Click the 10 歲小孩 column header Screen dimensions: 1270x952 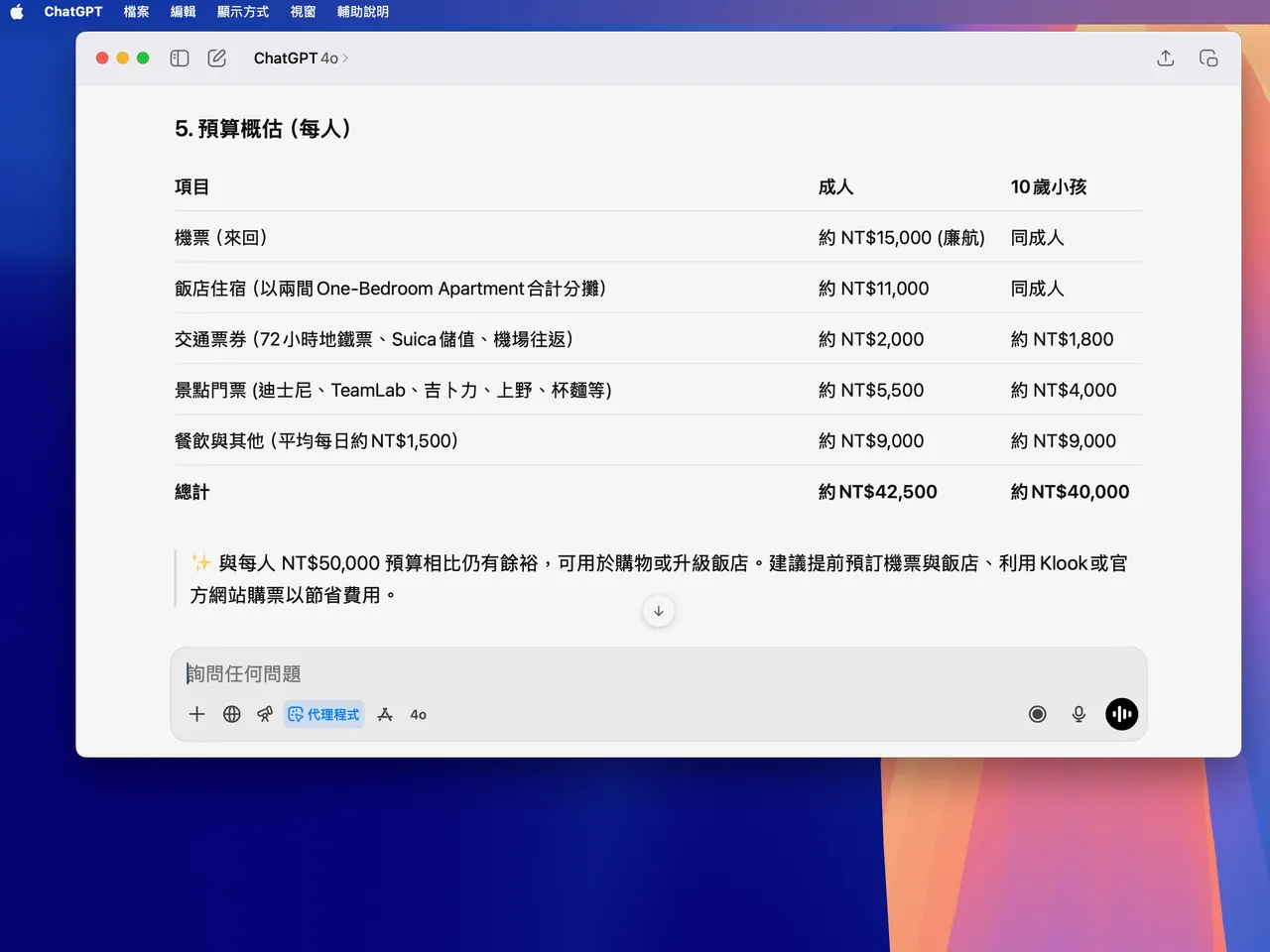(x=1049, y=186)
